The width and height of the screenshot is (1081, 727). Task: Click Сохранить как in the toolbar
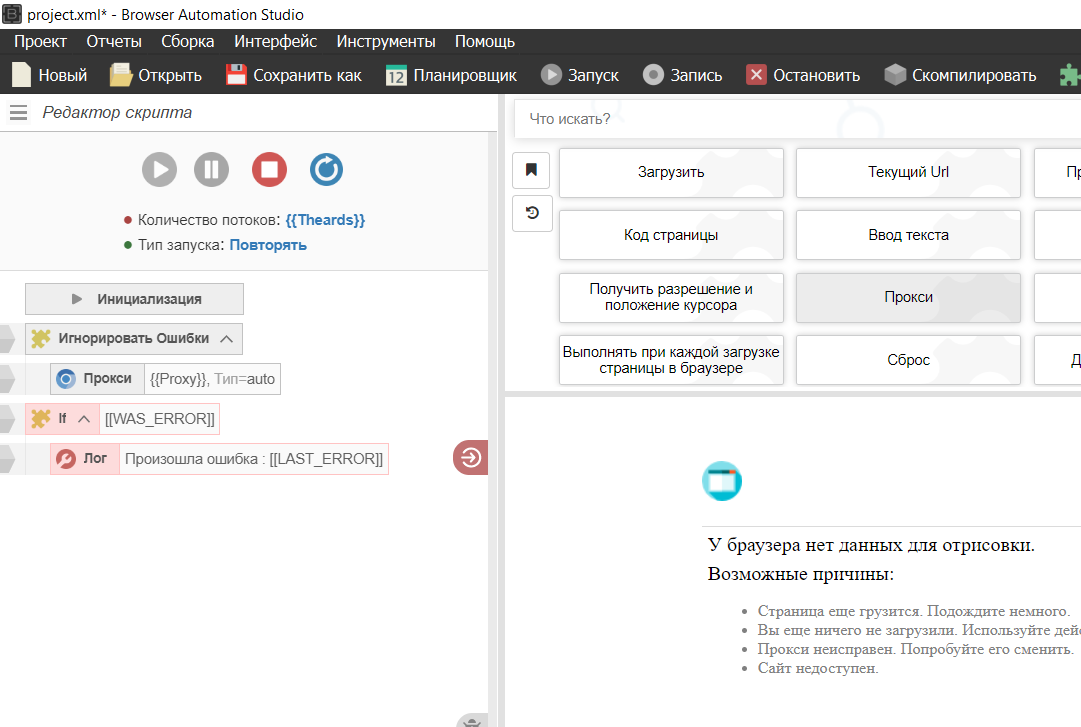point(294,75)
